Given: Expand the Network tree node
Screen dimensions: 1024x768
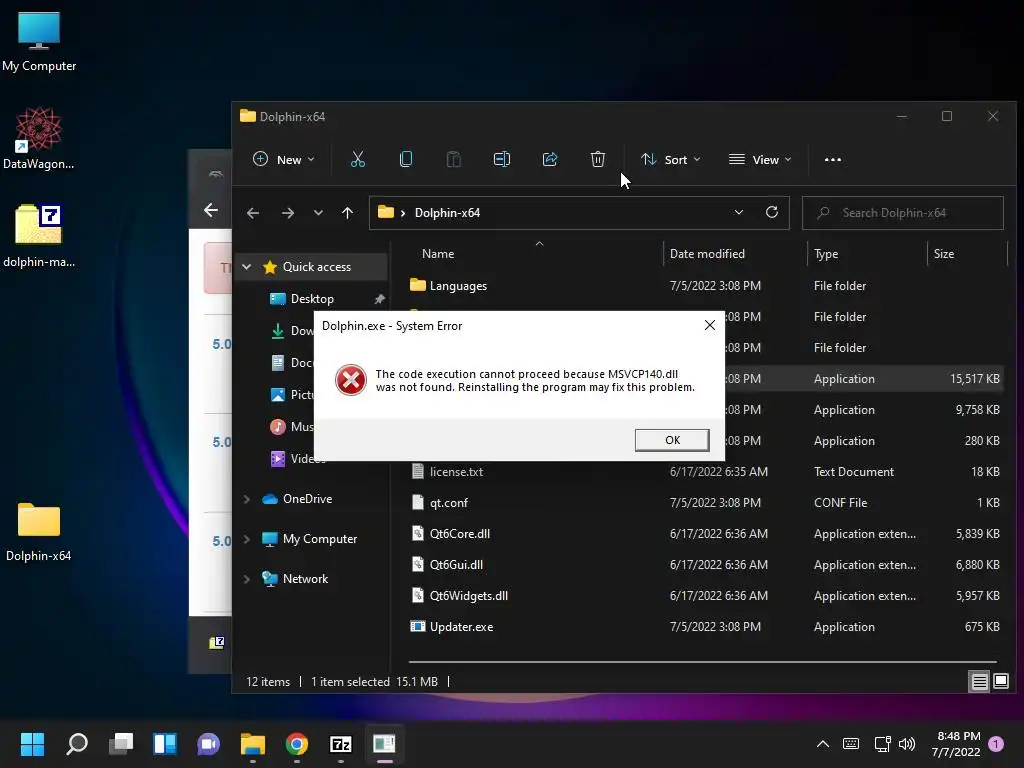Looking at the screenshot, I should coord(247,579).
